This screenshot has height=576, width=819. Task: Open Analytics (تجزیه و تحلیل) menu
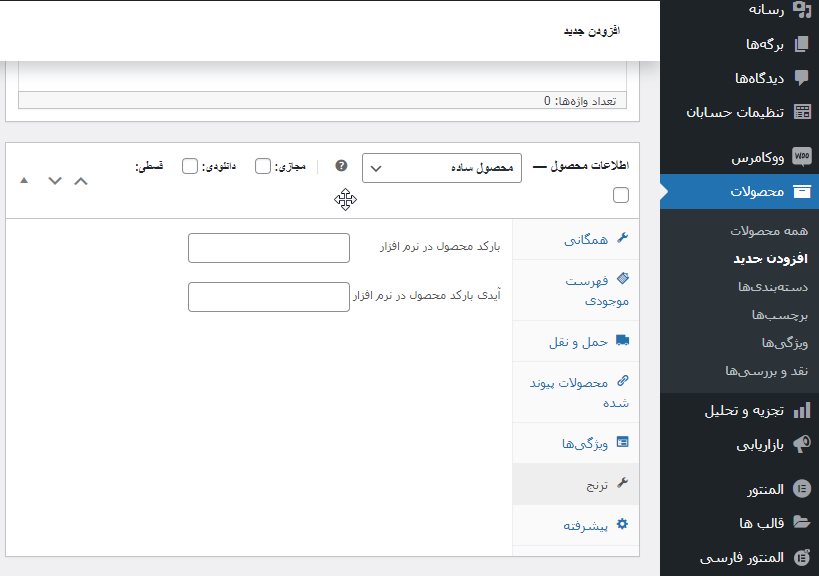coord(740,411)
